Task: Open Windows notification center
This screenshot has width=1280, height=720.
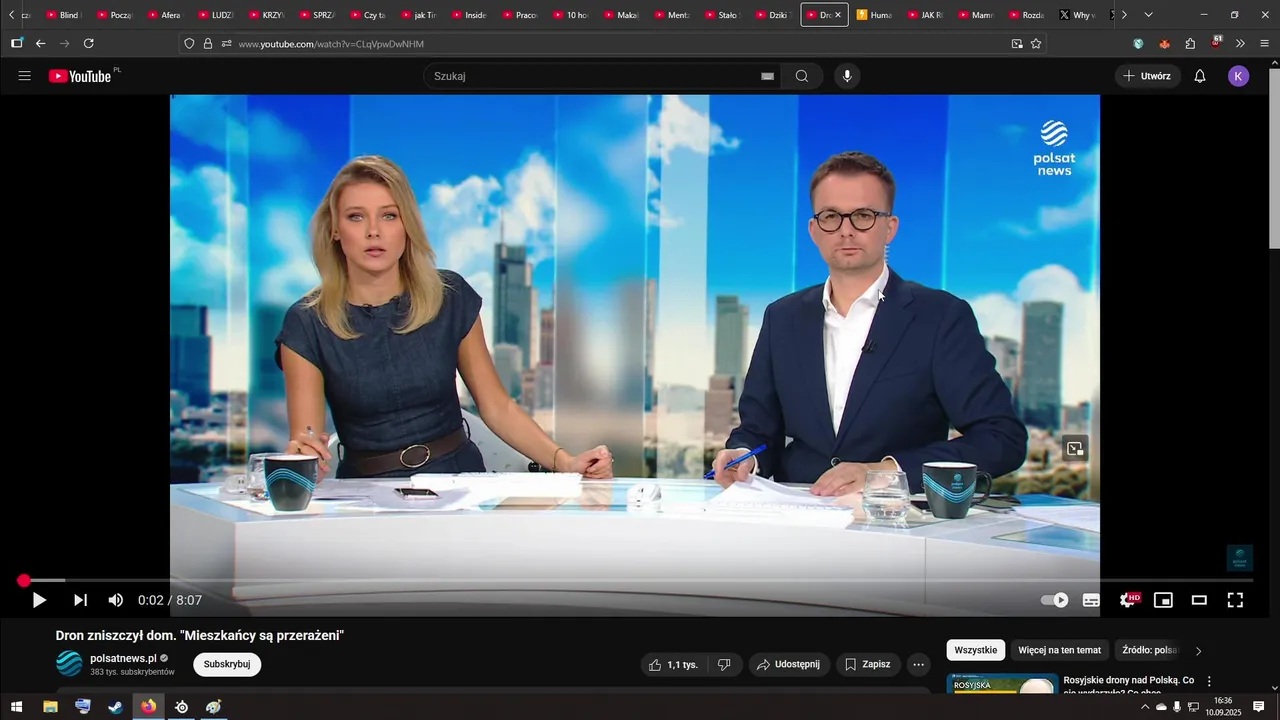Action: coord(1259,707)
